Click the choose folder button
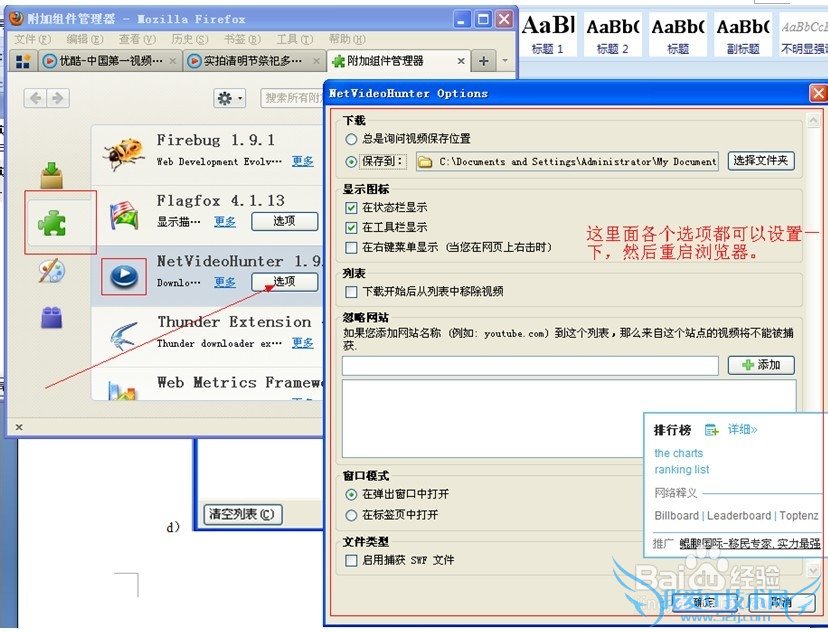 tap(761, 161)
